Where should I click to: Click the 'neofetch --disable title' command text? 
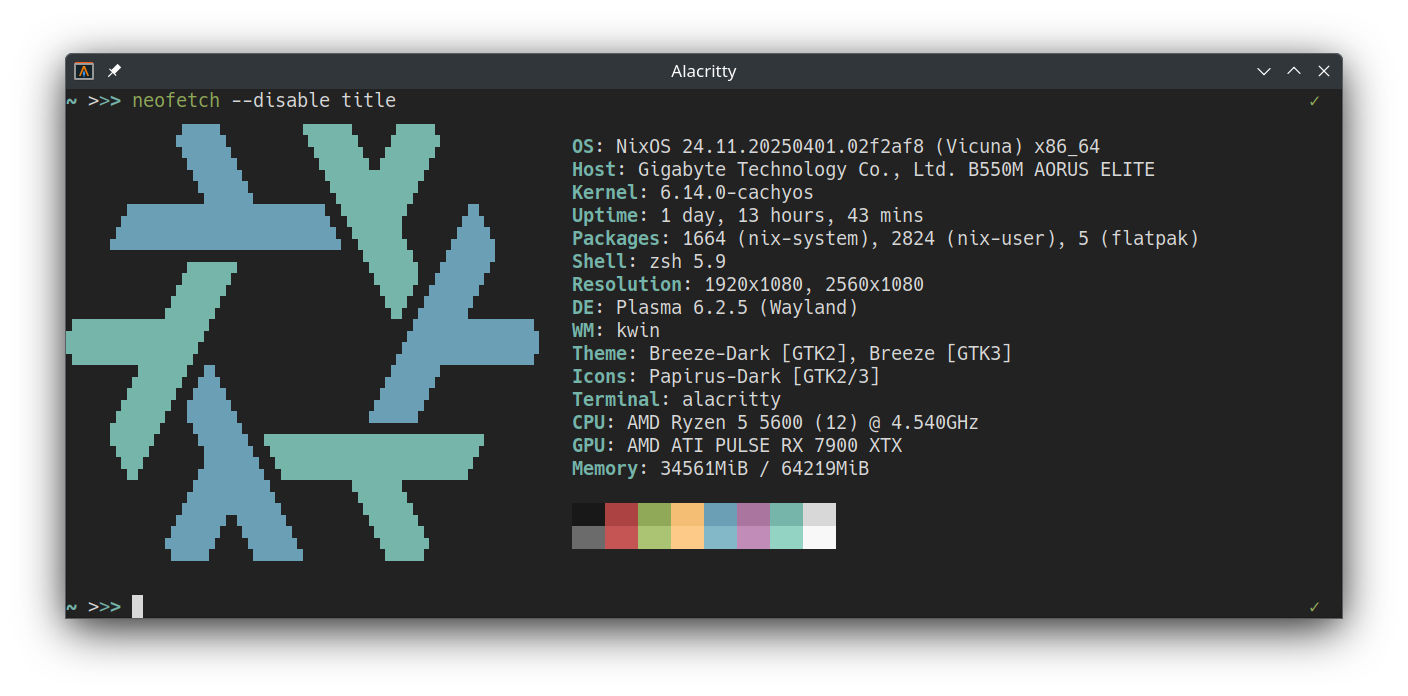(x=264, y=100)
